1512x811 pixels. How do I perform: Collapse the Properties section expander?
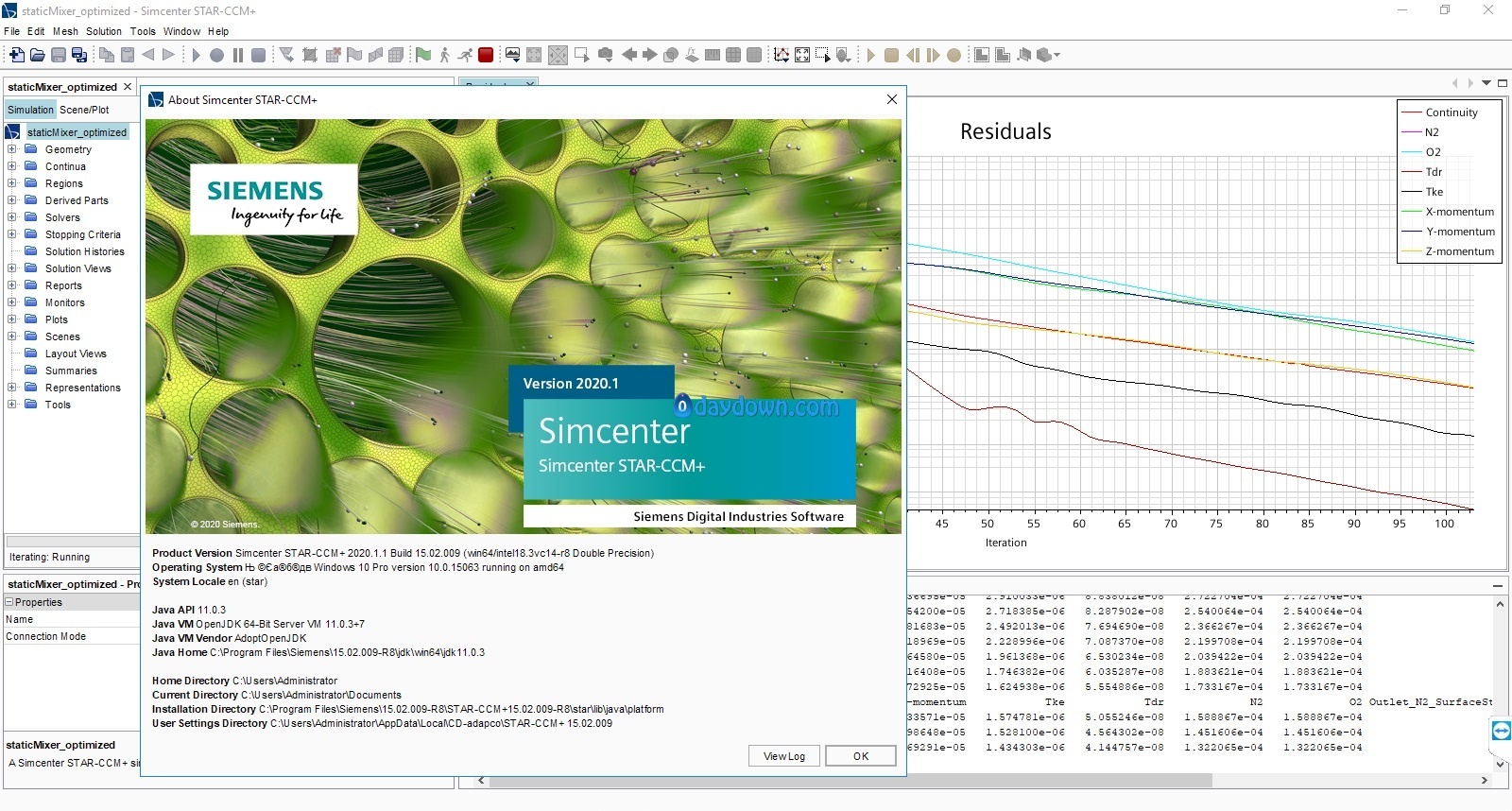(x=9, y=602)
